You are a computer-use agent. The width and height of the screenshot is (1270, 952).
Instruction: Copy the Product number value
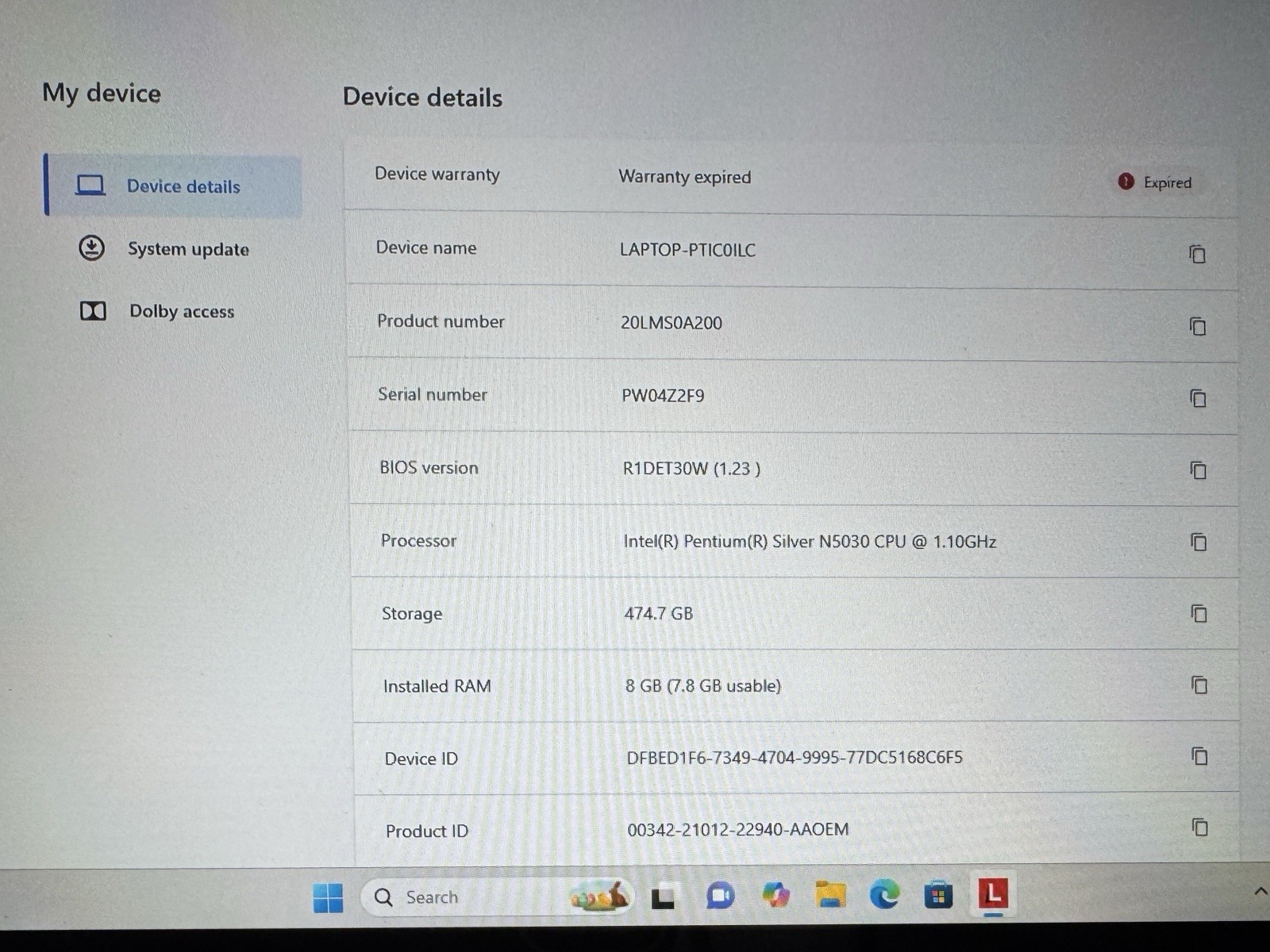[1198, 326]
